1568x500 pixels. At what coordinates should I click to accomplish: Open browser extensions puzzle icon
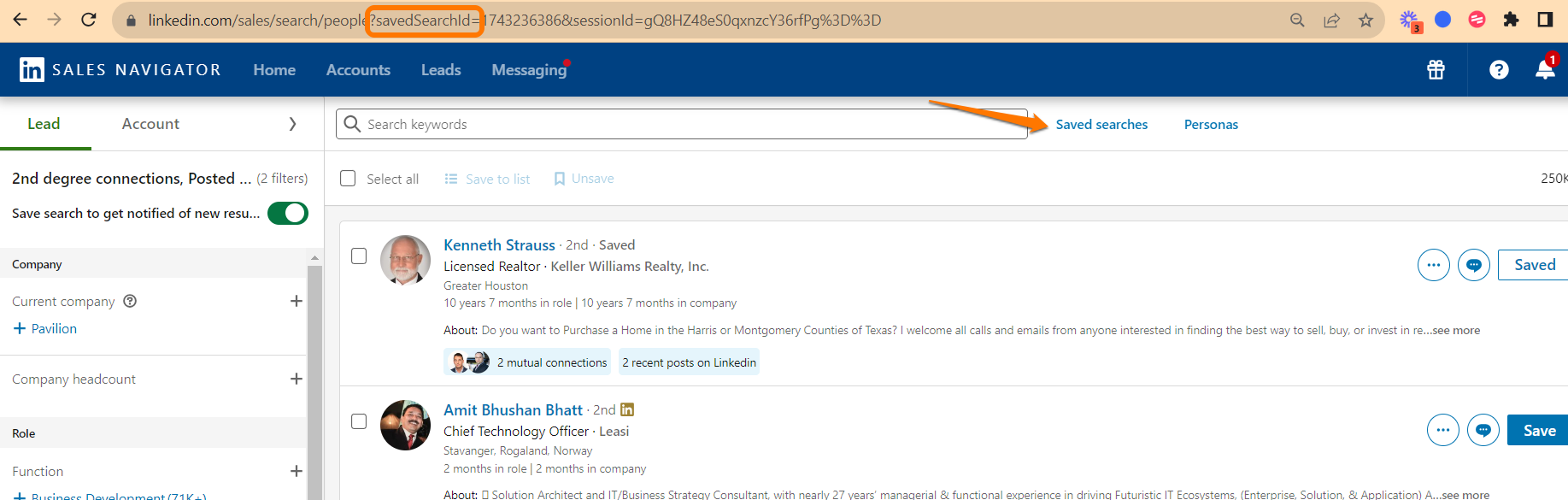point(1511,20)
